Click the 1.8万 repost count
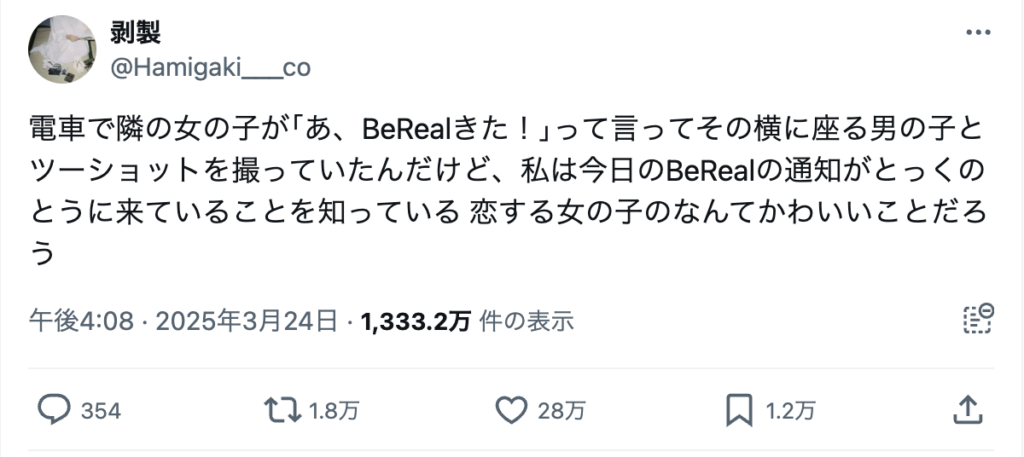Image resolution: width=1024 pixels, height=457 pixels. pyautogui.click(x=329, y=410)
